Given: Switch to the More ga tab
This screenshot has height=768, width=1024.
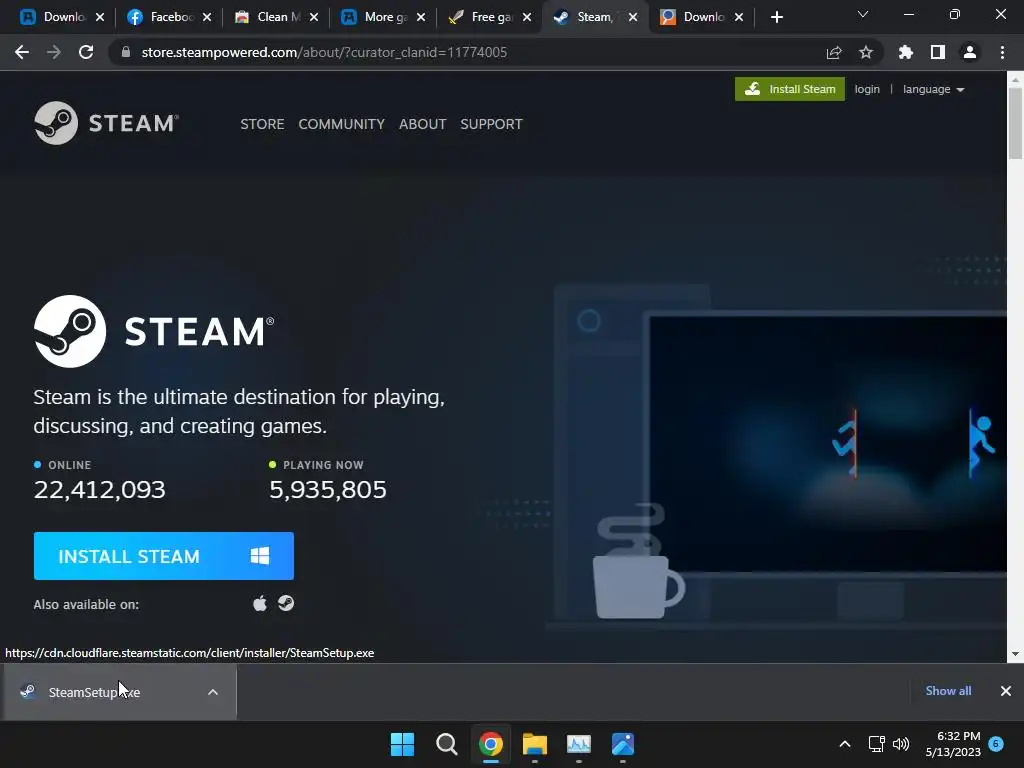Looking at the screenshot, I should click(x=384, y=17).
